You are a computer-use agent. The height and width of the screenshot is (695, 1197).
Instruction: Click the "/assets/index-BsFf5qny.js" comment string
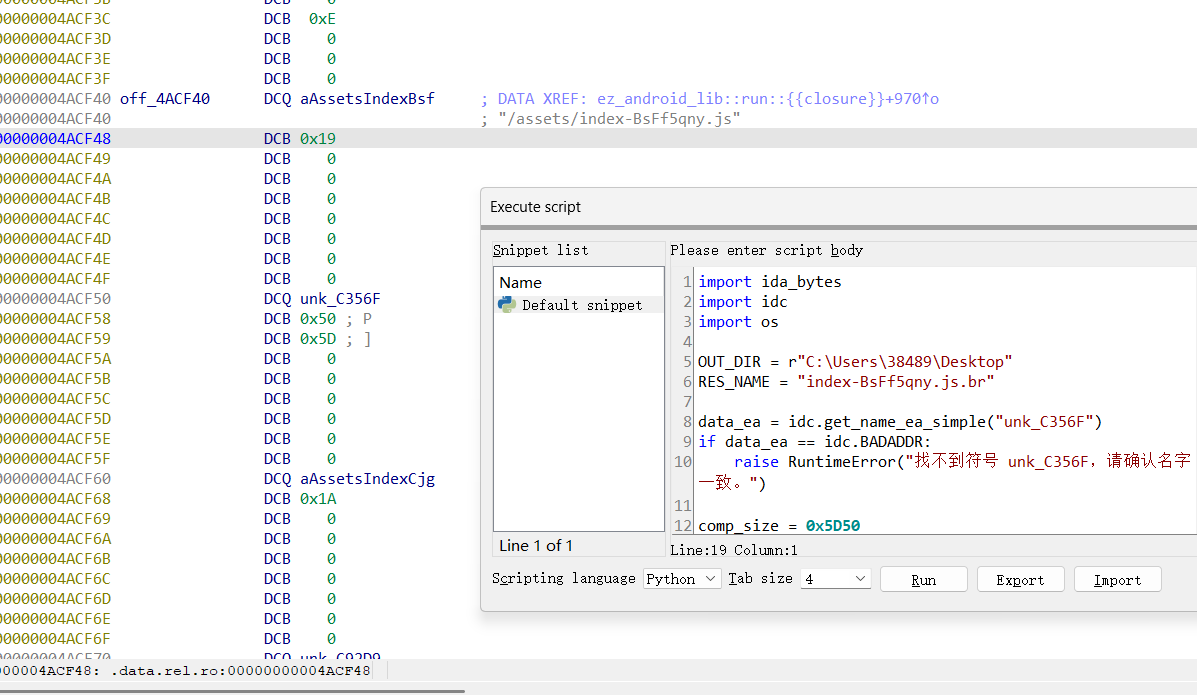tap(618, 118)
